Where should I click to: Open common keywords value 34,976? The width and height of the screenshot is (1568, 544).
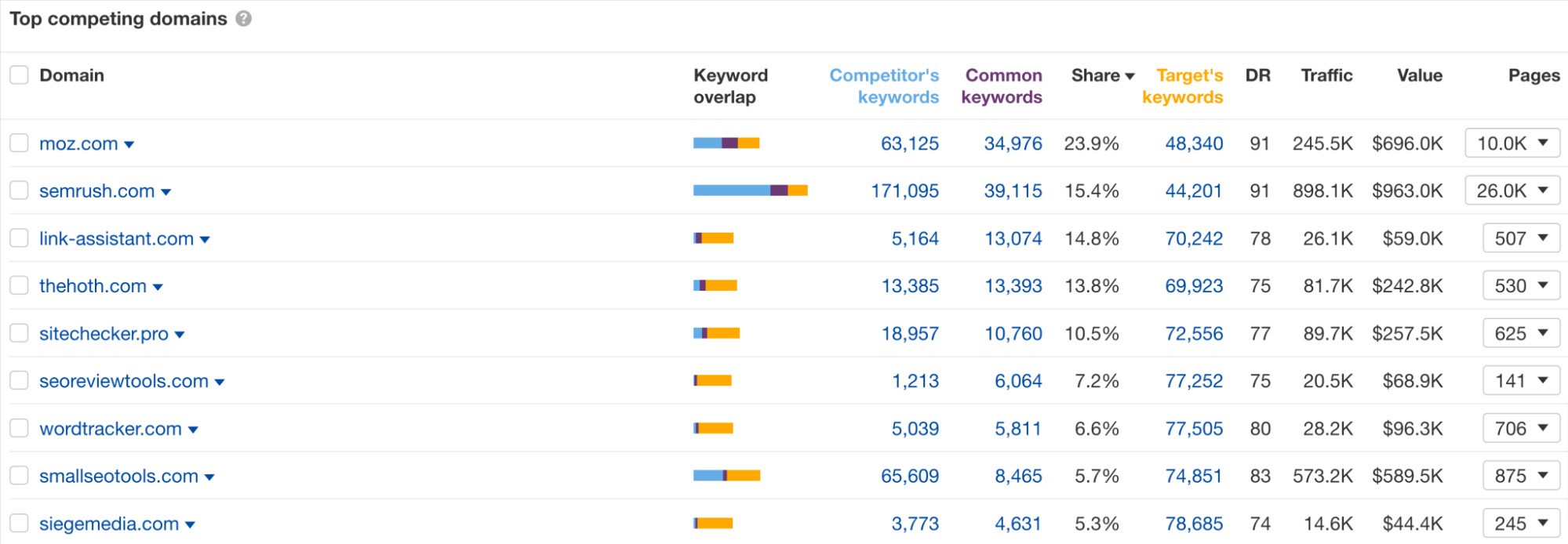point(1013,143)
